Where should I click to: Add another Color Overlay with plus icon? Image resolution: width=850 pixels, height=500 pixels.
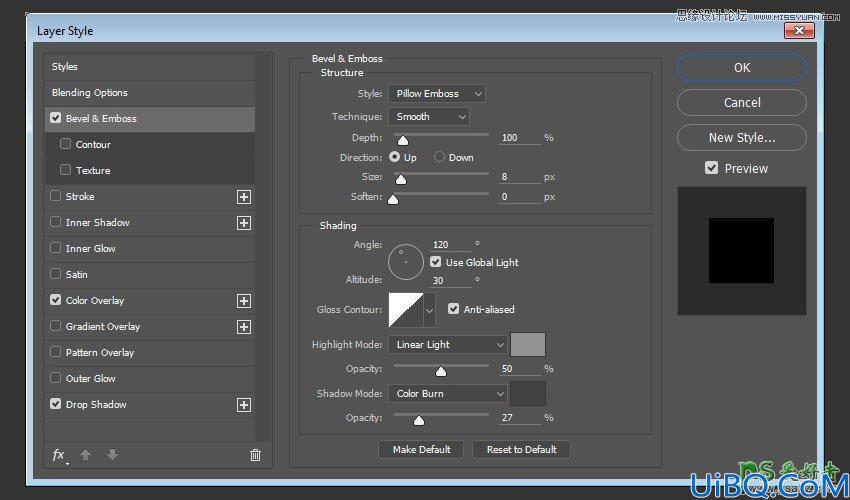(x=244, y=301)
